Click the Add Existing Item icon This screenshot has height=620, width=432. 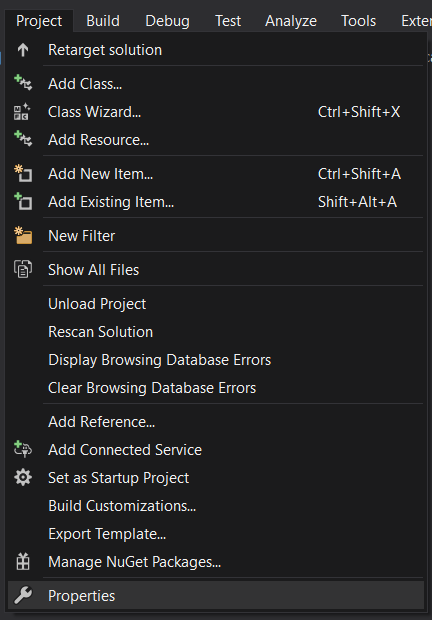click(x=23, y=202)
